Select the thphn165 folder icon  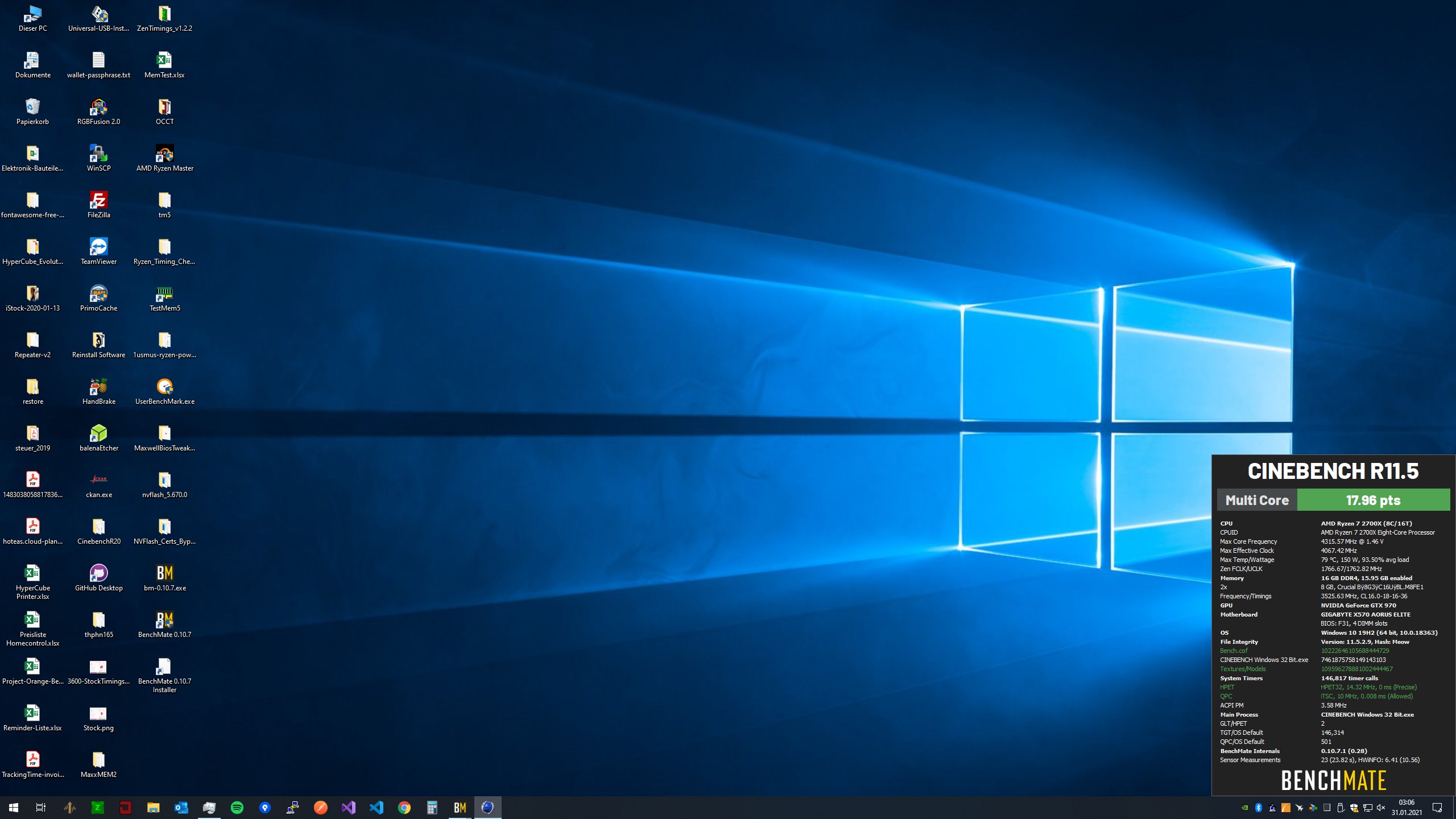tap(98, 624)
